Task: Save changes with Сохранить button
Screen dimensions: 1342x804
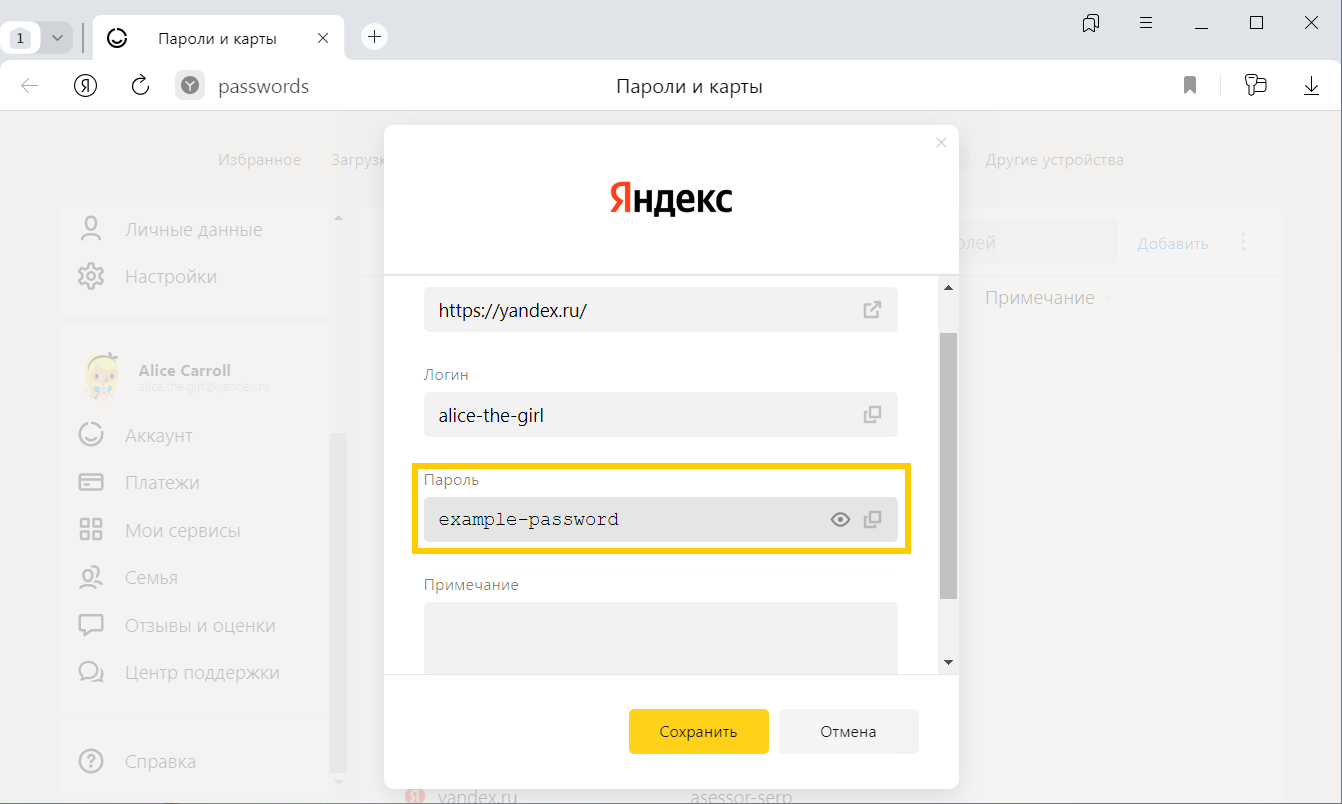Action: 698,731
